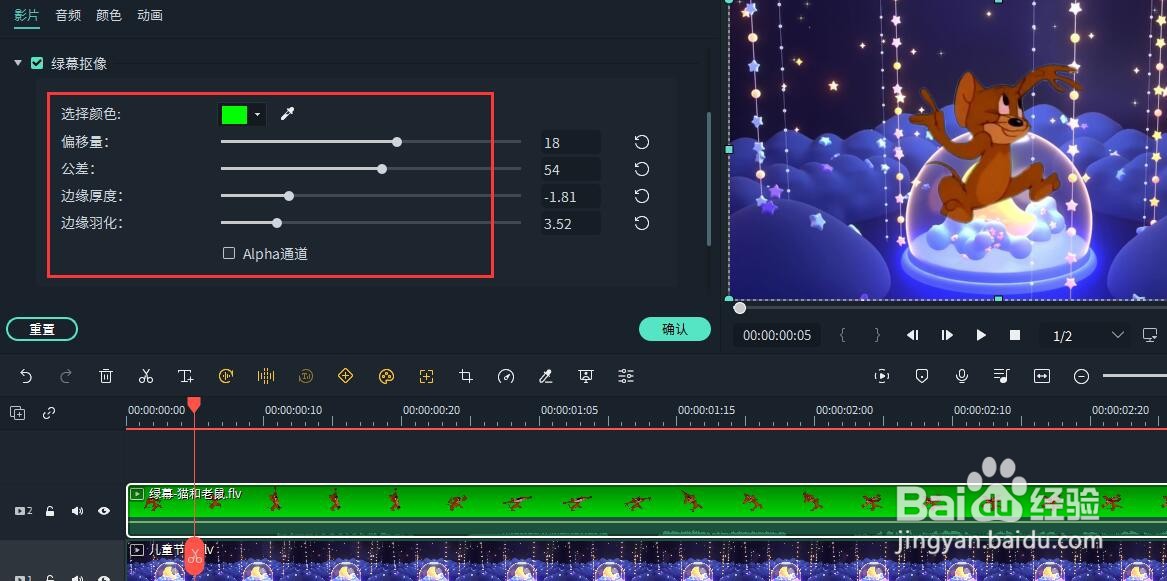The height and width of the screenshot is (581, 1167).
Task: Add a marker with the shield icon
Action: click(x=922, y=376)
